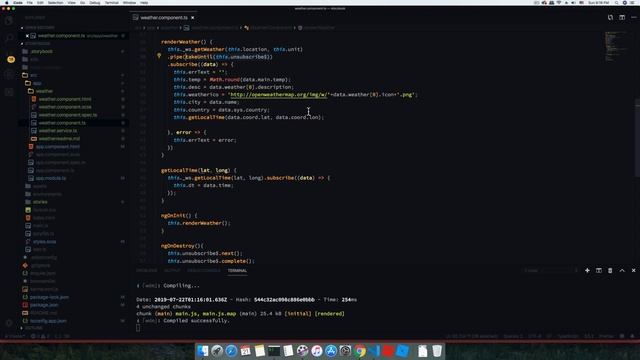
Task: Open the Trash in the Dock
Action: tap(437, 351)
